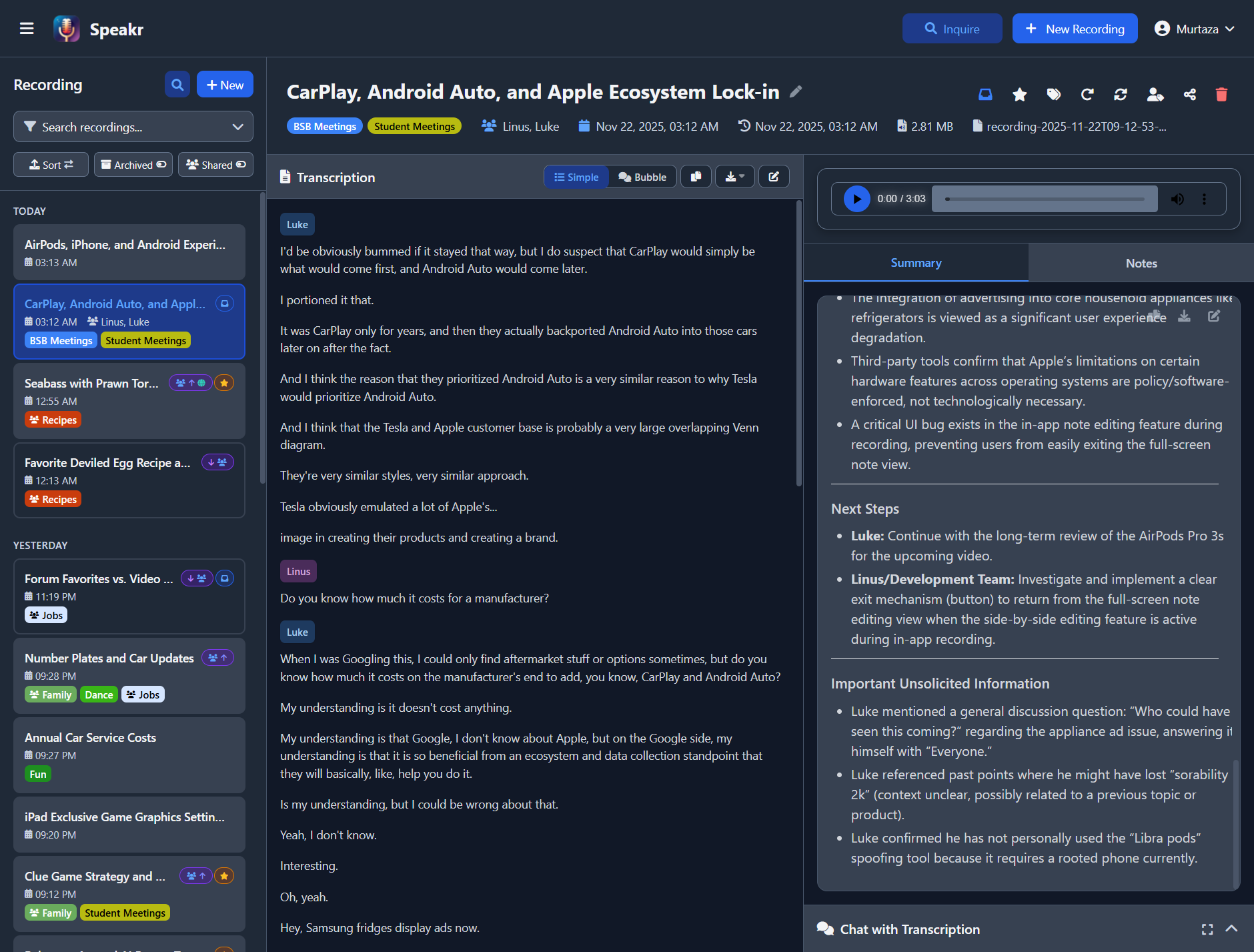Click the New Recording button
Screen dimensions: 1254x952
point(1075,29)
